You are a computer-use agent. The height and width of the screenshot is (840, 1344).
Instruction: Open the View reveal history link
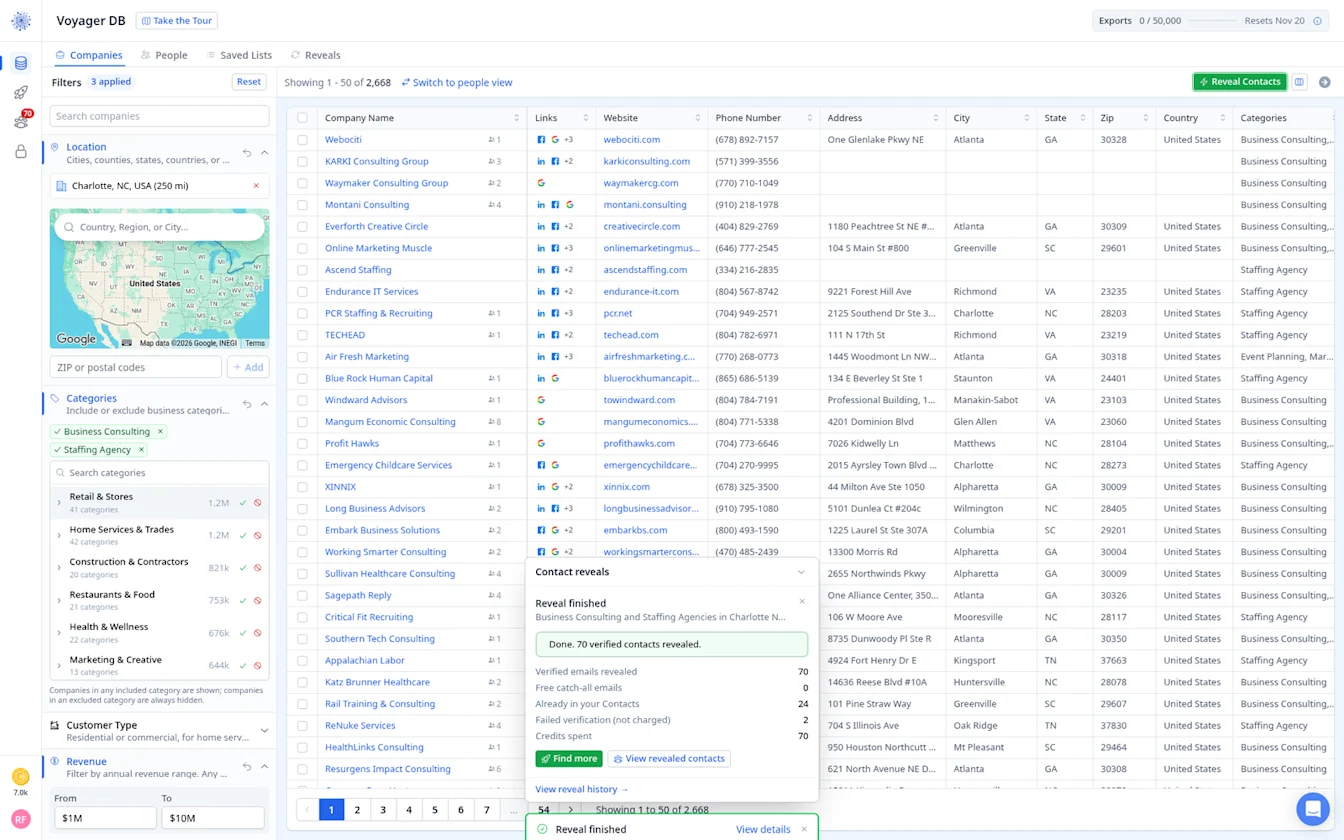pyautogui.click(x=582, y=789)
